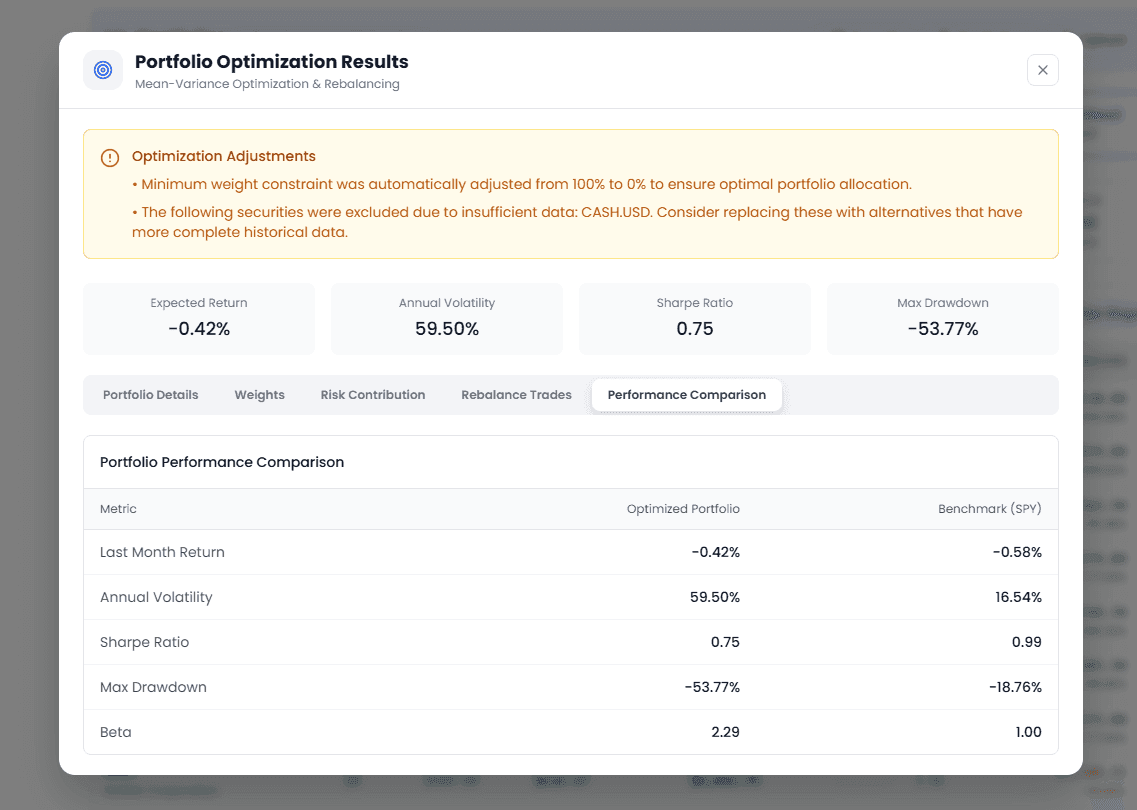The height and width of the screenshot is (810, 1137).
Task: Open the Weights tab
Action: click(260, 395)
